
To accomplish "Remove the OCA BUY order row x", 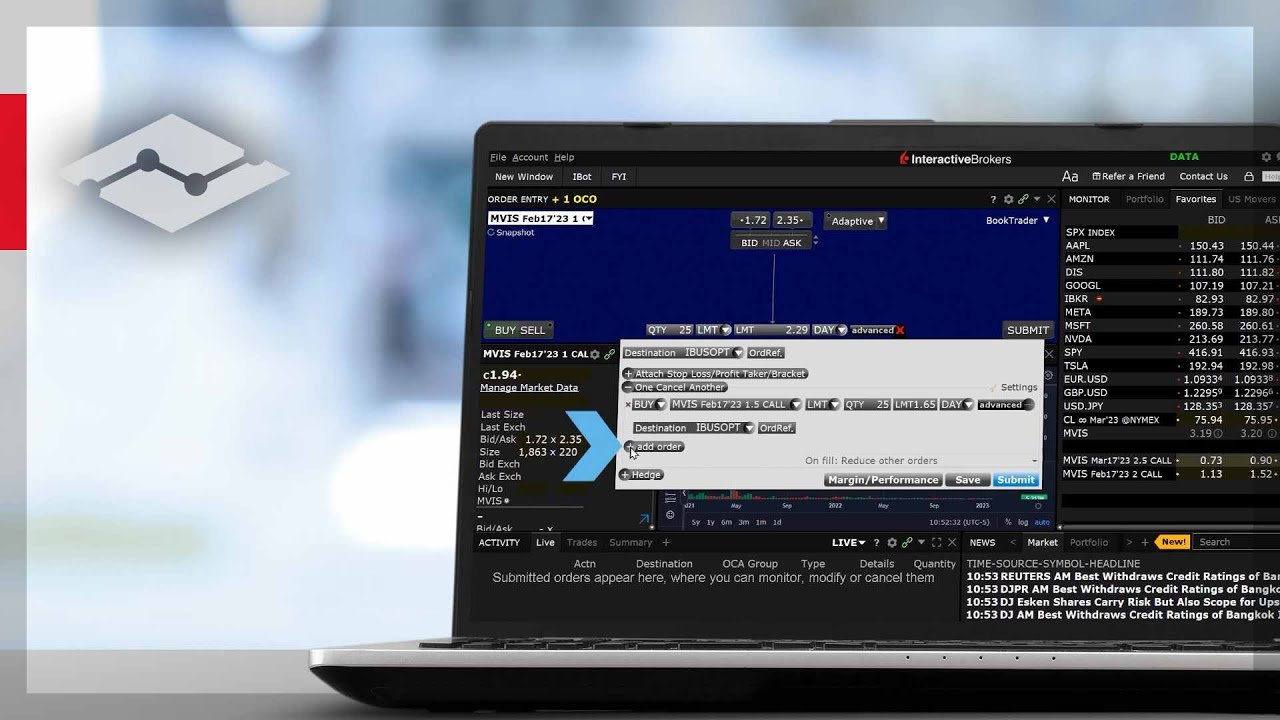I will pos(628,405).
